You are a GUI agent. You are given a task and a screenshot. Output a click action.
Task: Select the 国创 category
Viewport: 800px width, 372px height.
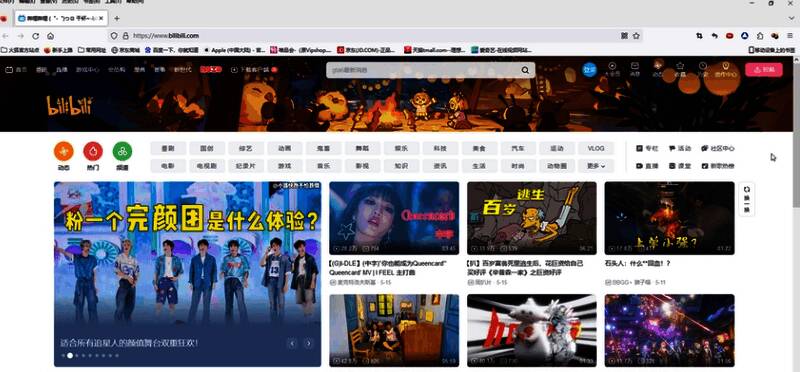(x=207, y=148)
